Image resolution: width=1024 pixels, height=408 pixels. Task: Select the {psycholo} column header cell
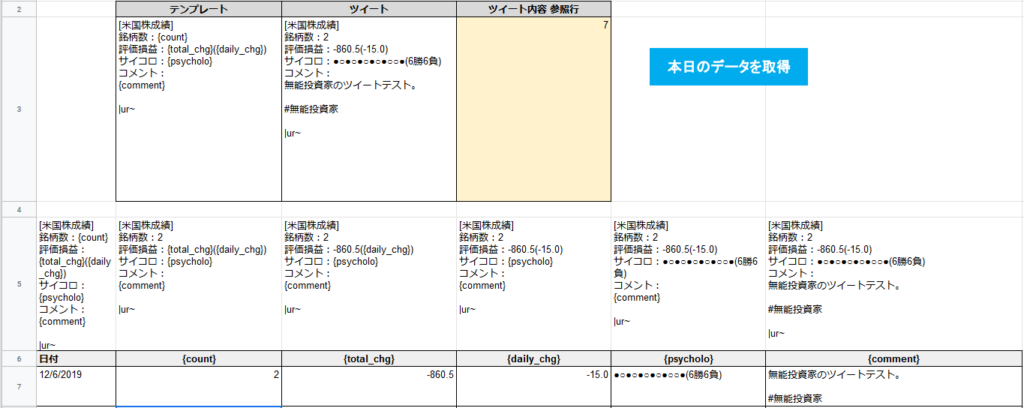pyautogui.click(x=688, y=359)
